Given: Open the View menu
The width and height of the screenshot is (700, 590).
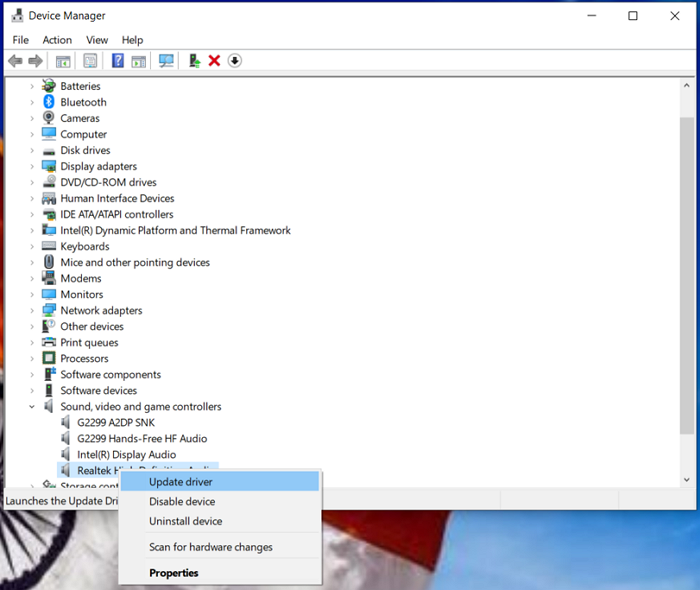Looking at the screenshot, I should pos(97,40).
